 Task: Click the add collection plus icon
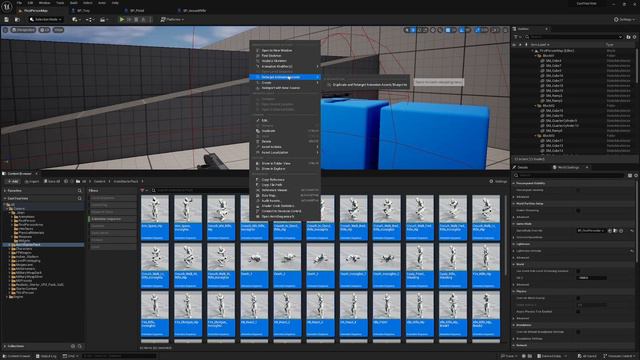coord(73,346)
